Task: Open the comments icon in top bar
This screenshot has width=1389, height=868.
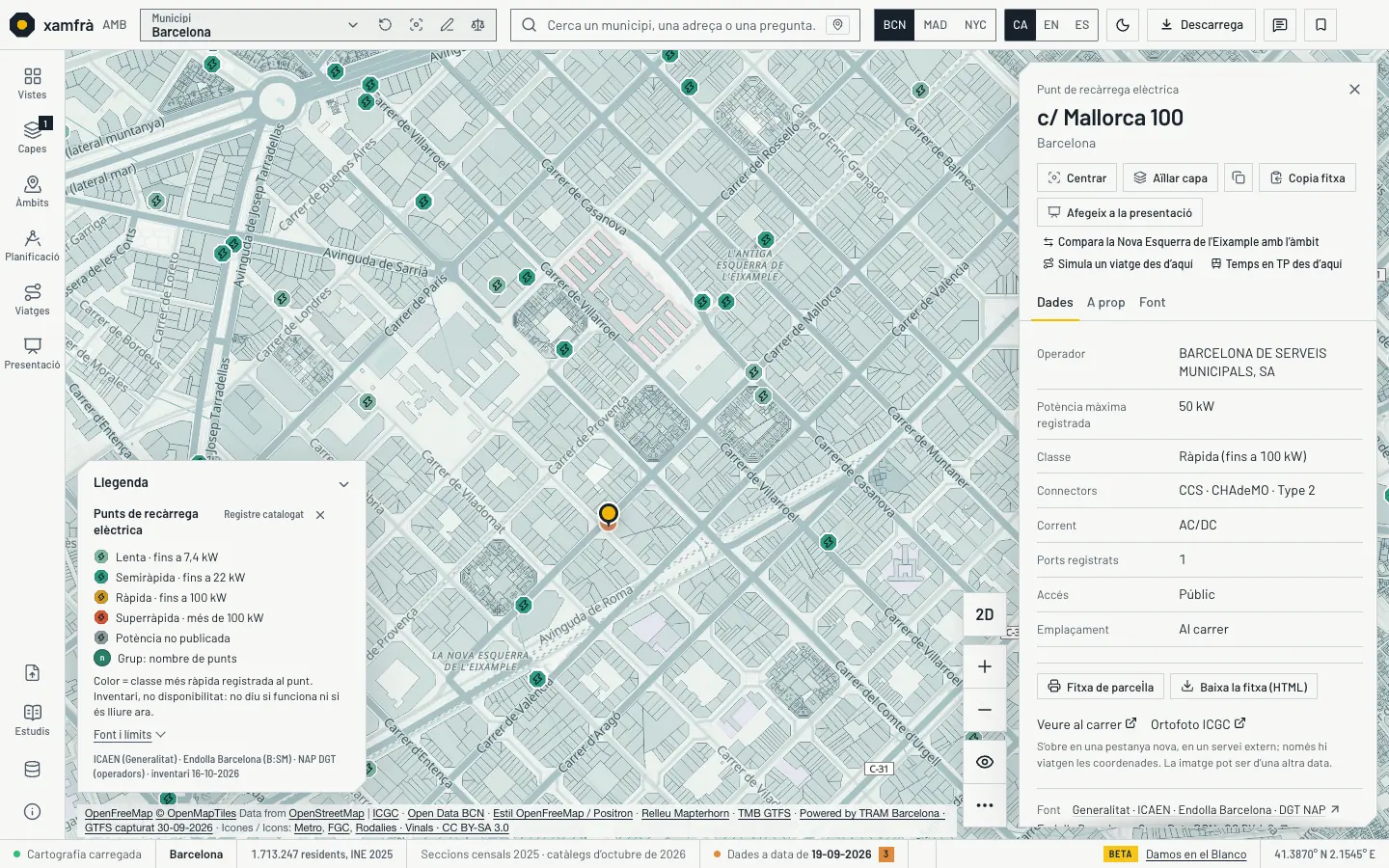Action: 1280,25
